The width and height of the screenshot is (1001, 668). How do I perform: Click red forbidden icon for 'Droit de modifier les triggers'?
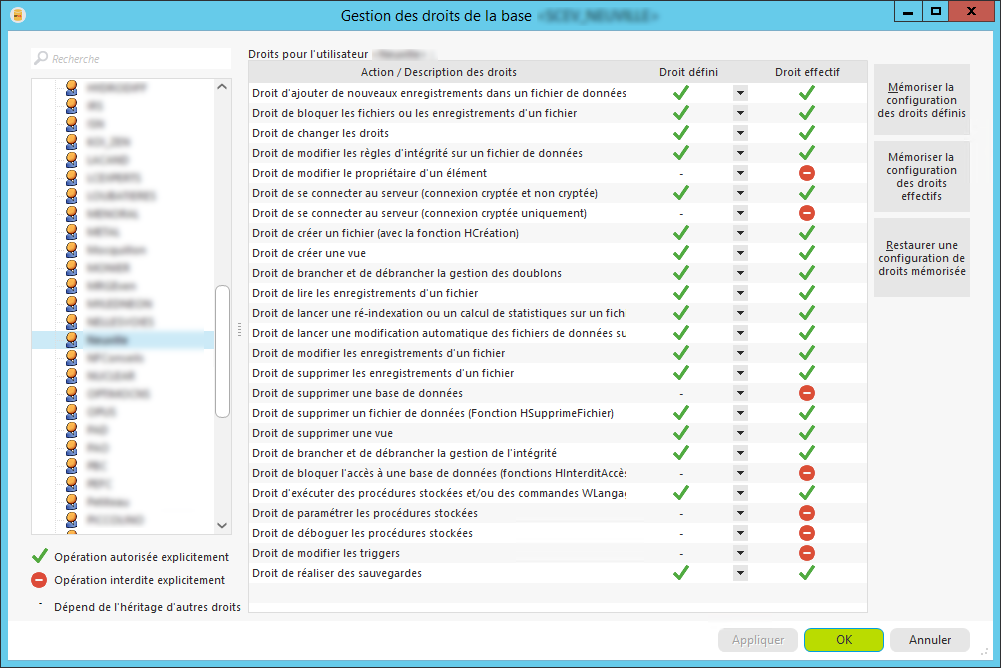[x=807, y=553]
